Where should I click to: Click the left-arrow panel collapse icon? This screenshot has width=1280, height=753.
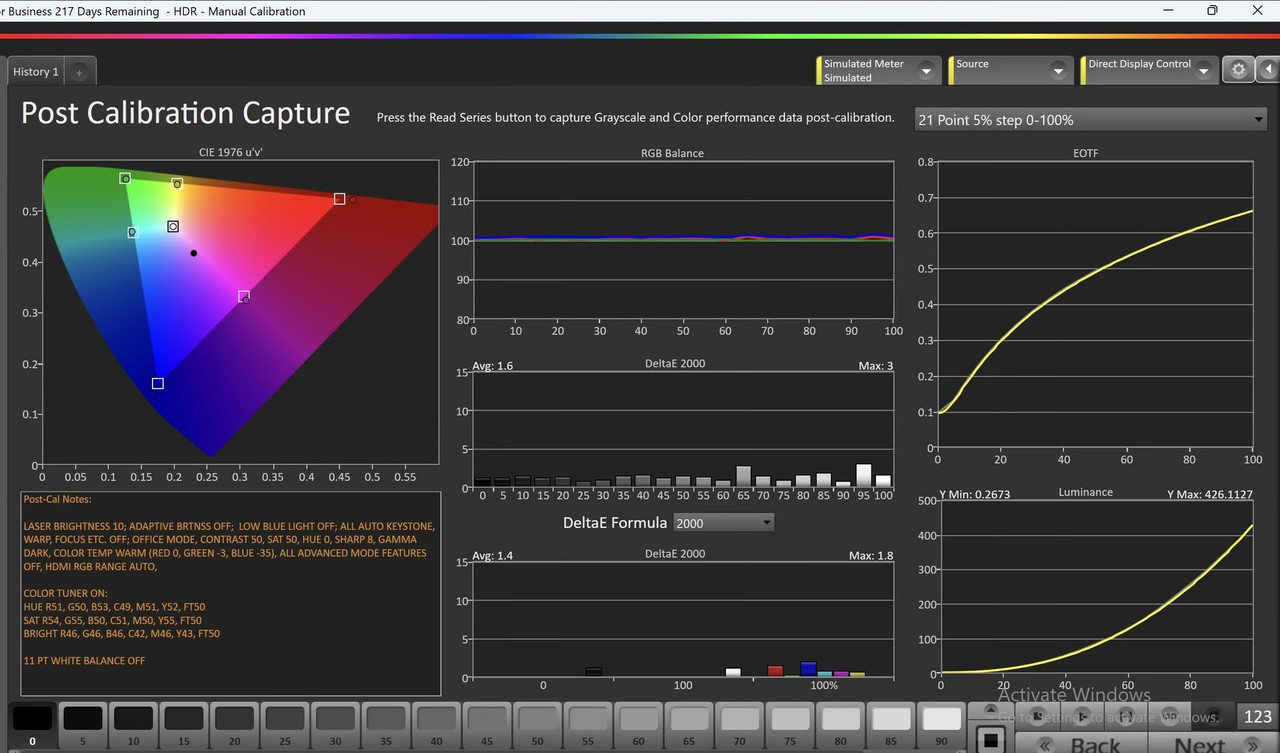click(1267, 70)
